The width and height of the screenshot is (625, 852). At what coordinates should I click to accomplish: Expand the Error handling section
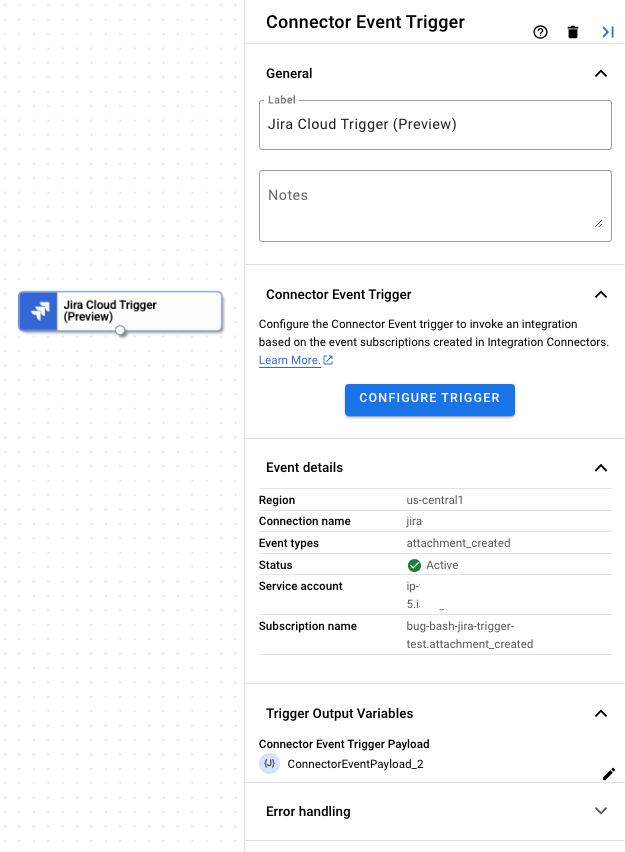click(x=601, y=811)
